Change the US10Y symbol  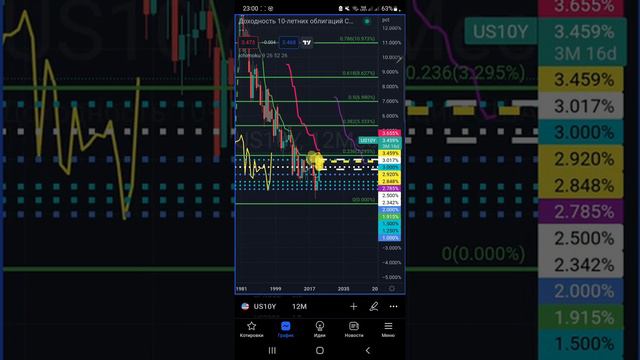(x=265, y=307)
